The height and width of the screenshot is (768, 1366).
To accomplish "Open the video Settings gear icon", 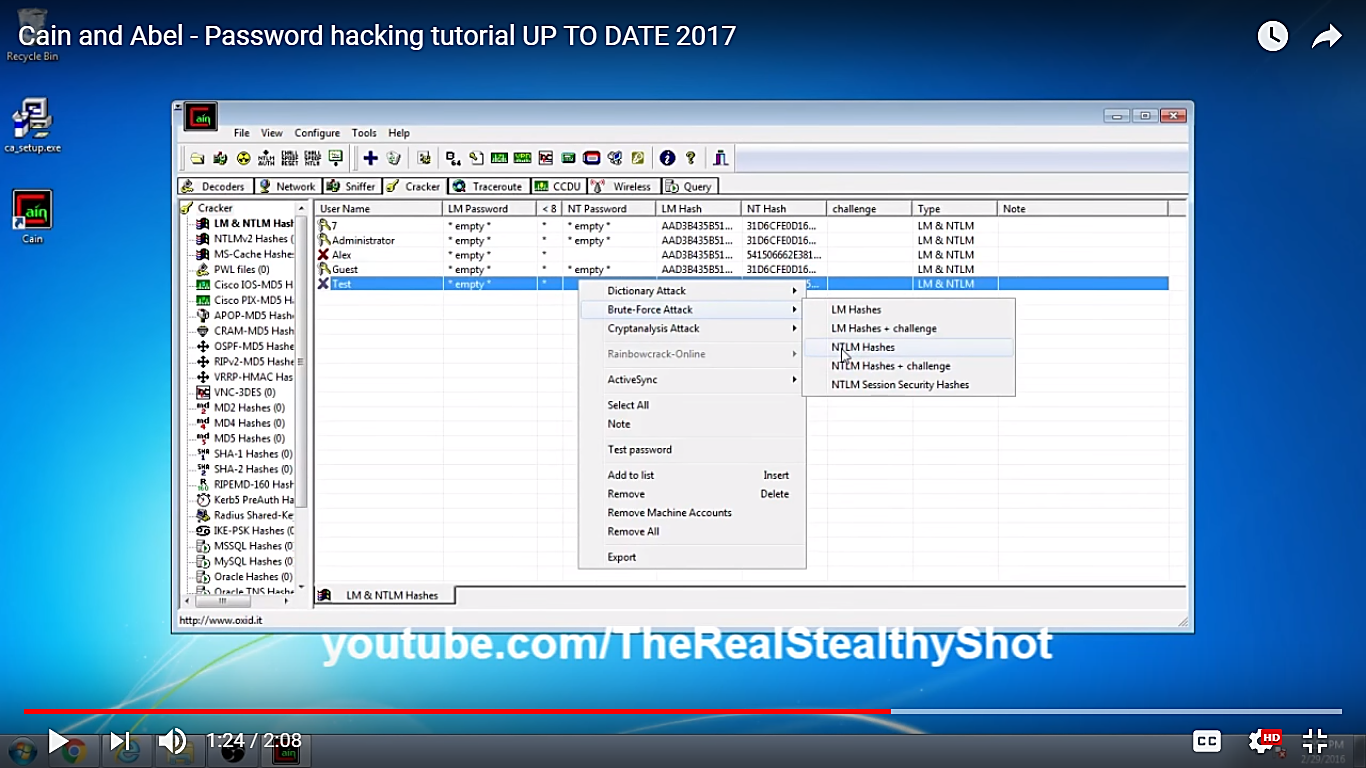I will tap(1263, 741).
